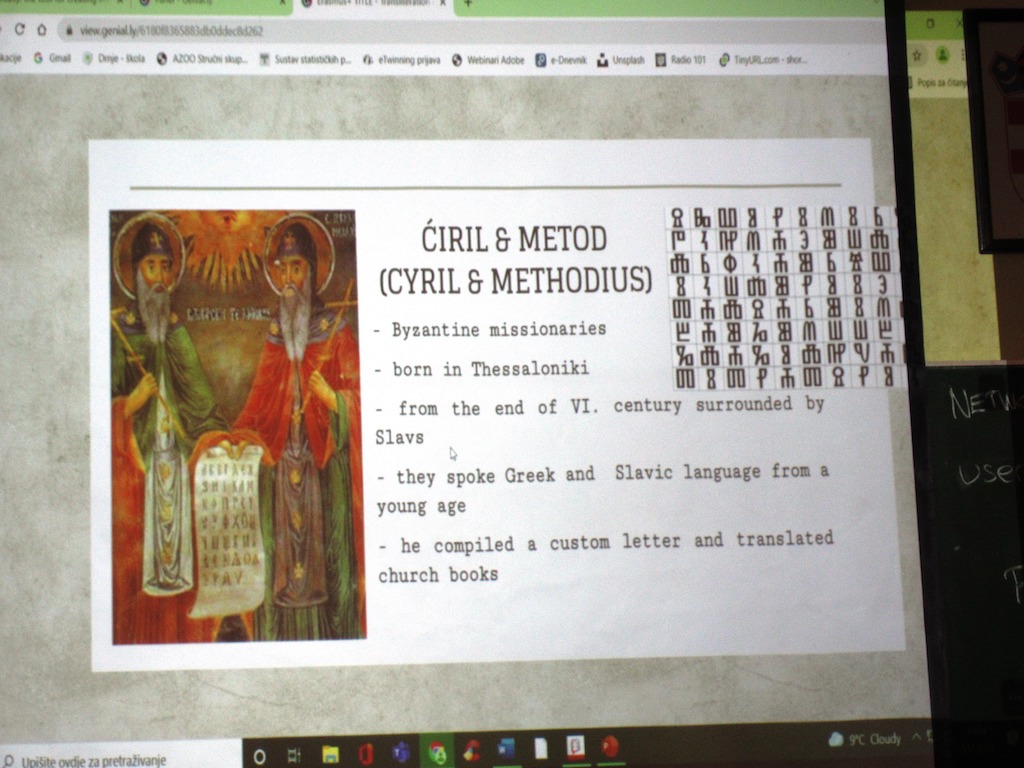Open the TinyURL.com bookmark

pos(763,60)
